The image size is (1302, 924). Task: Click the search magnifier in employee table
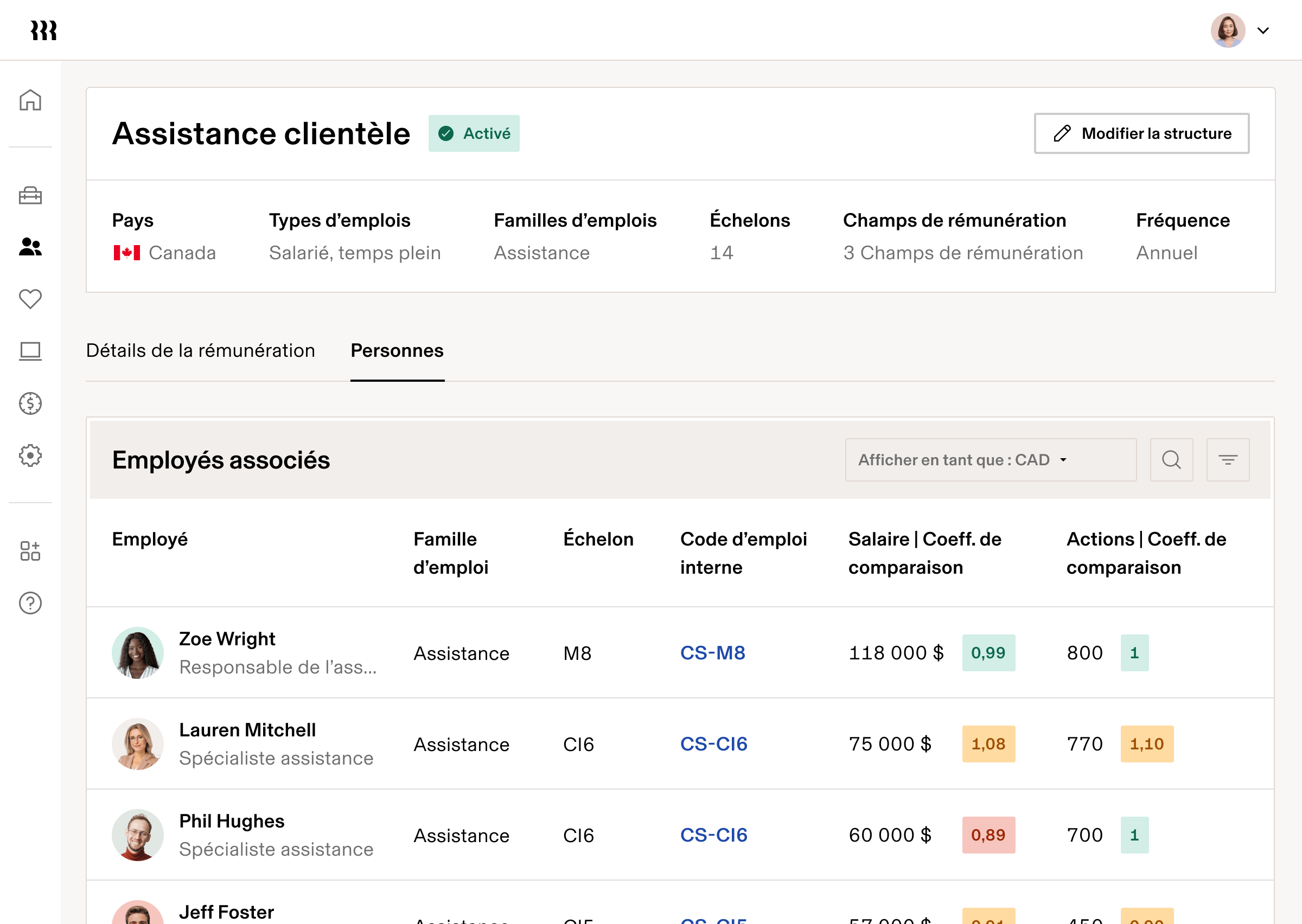pos(1171,460)
